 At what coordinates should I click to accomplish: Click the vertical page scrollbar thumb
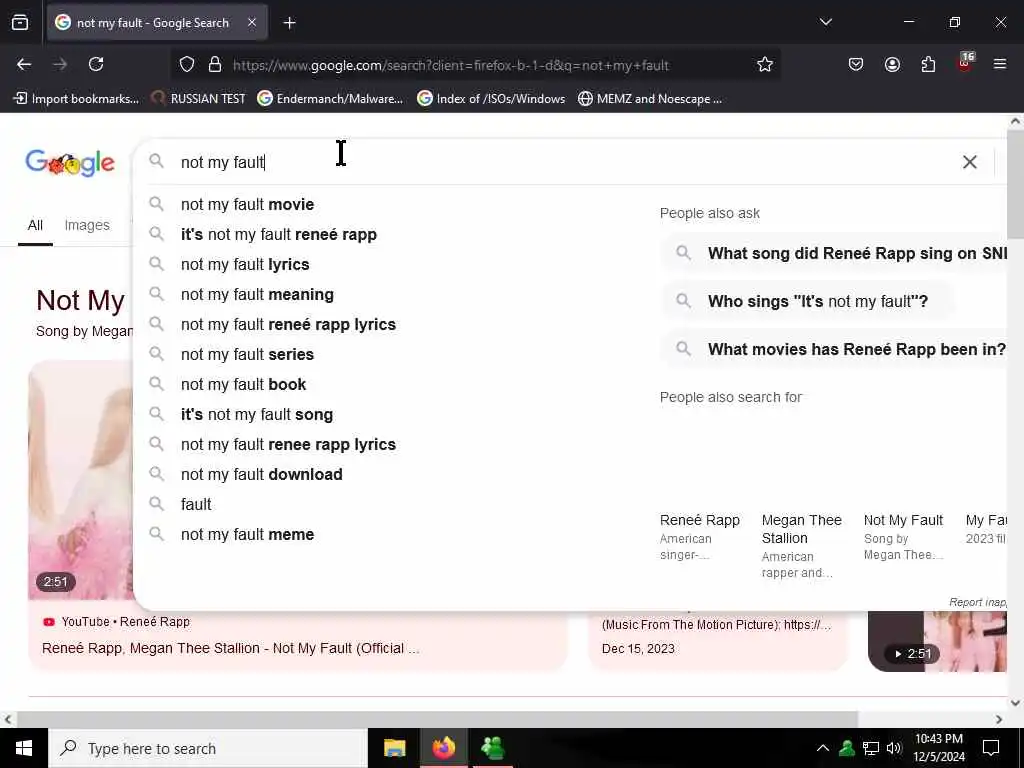[1015, 185]
